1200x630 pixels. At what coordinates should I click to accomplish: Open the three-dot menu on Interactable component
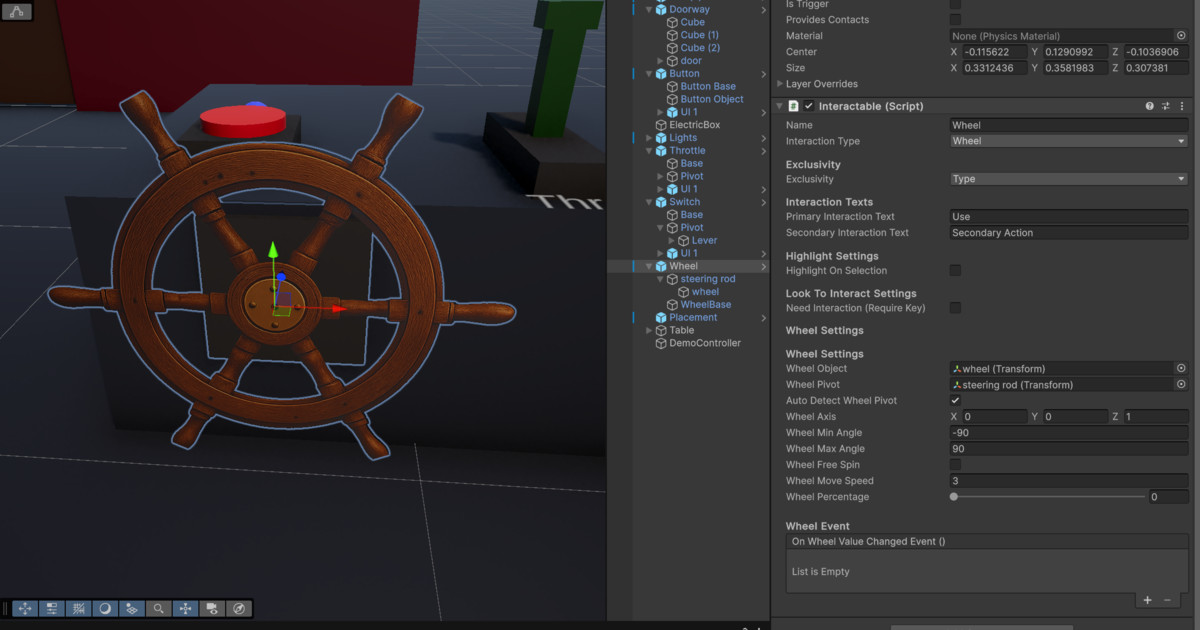tap(1181, 105)
